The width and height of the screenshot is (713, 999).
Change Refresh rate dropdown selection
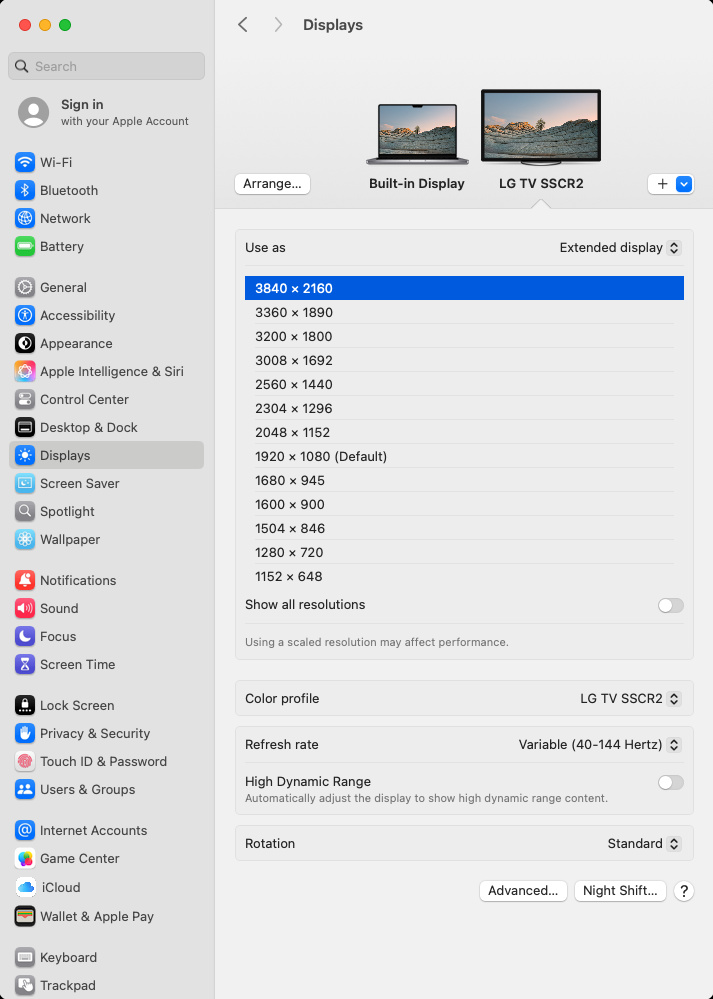click(x=600, y=745)
